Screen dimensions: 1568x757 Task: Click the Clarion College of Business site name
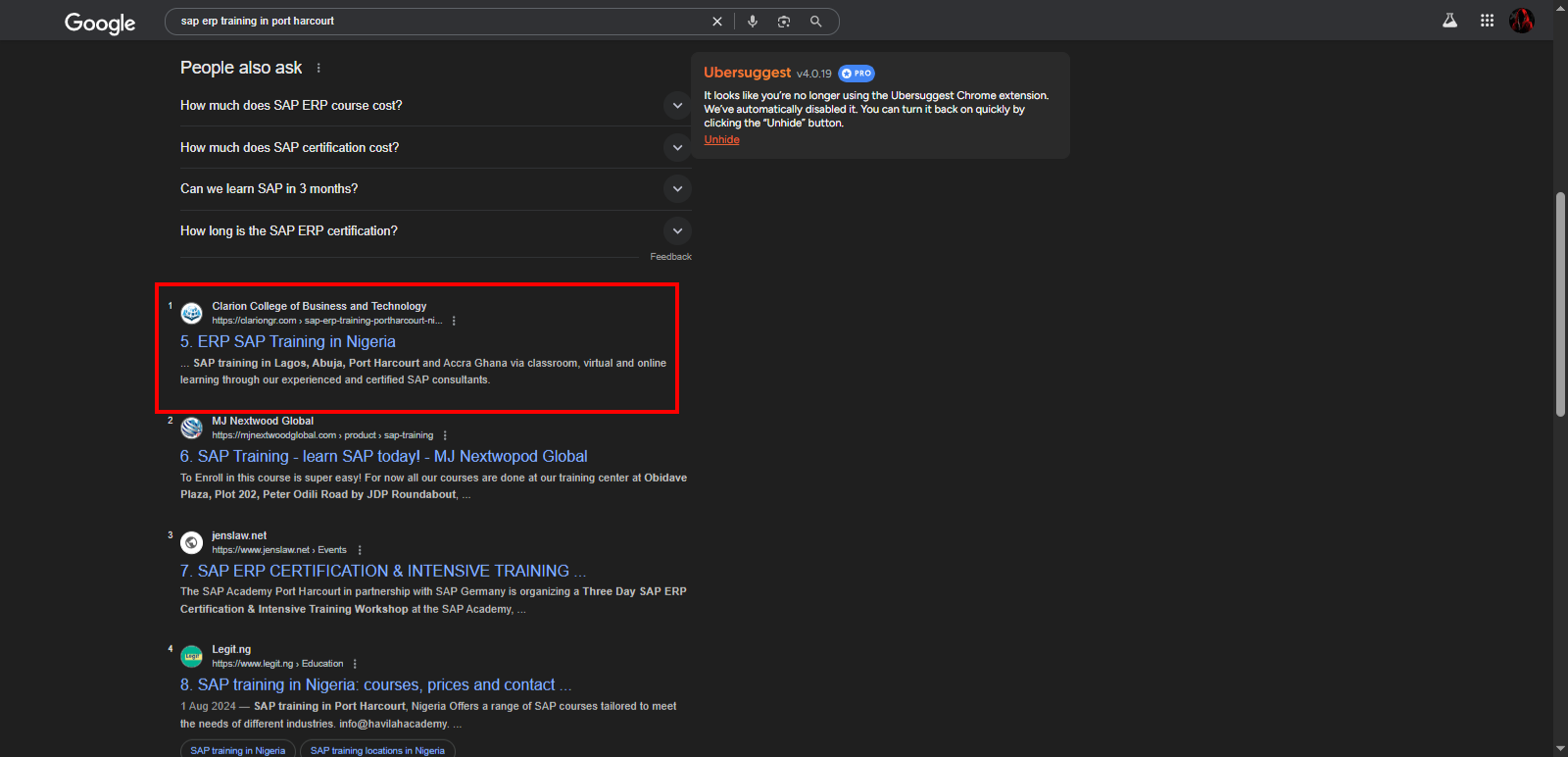tap(319, 307)
